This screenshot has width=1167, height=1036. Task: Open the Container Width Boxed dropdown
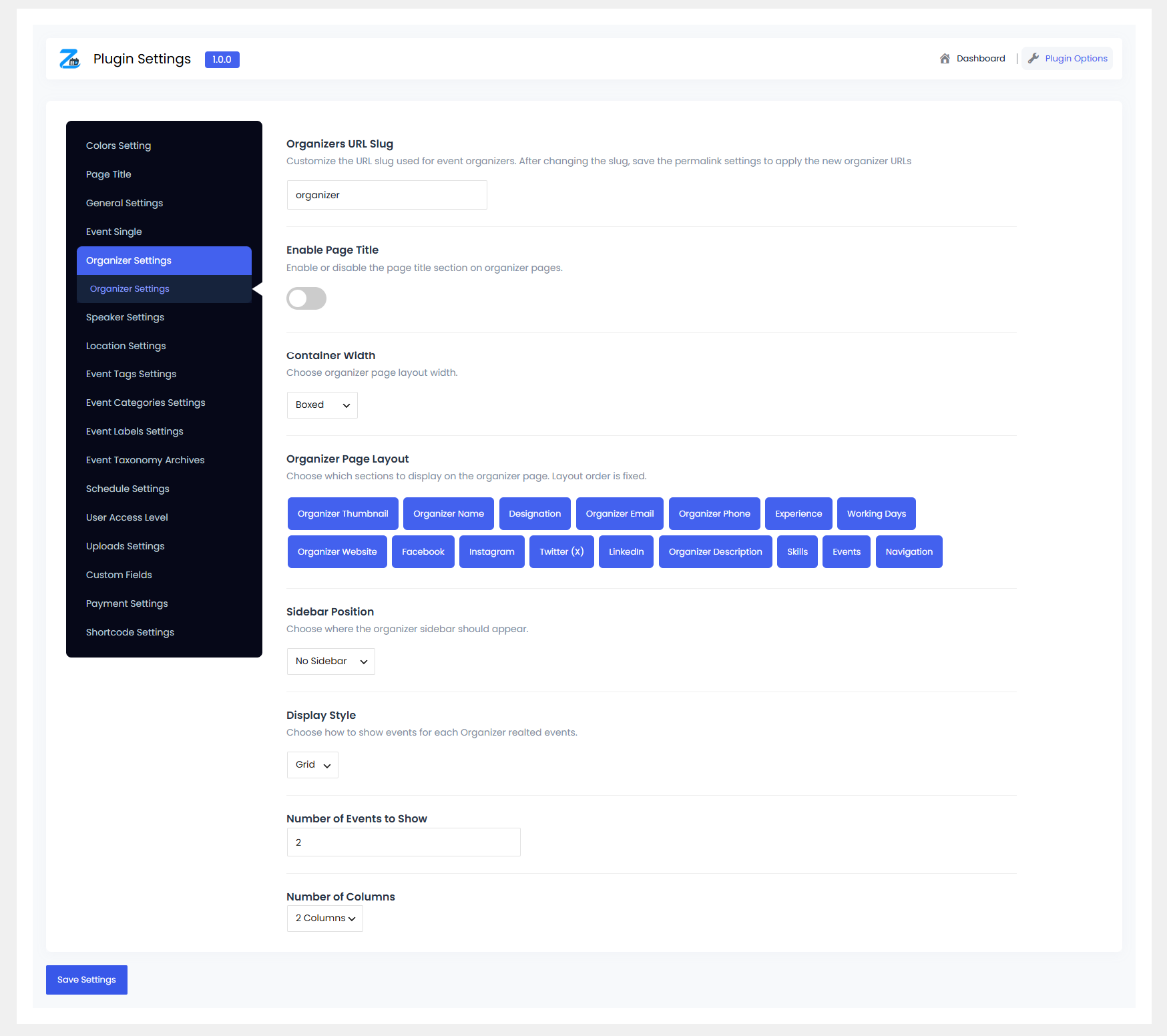coord(322,405)
